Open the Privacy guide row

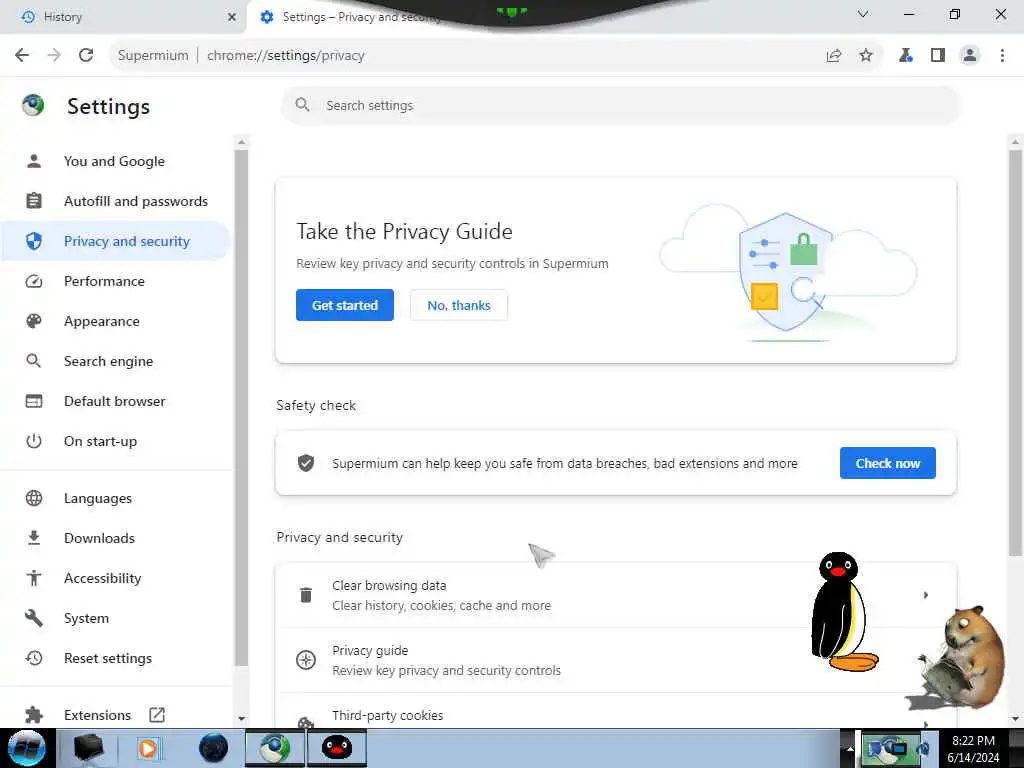pos(616,660)
